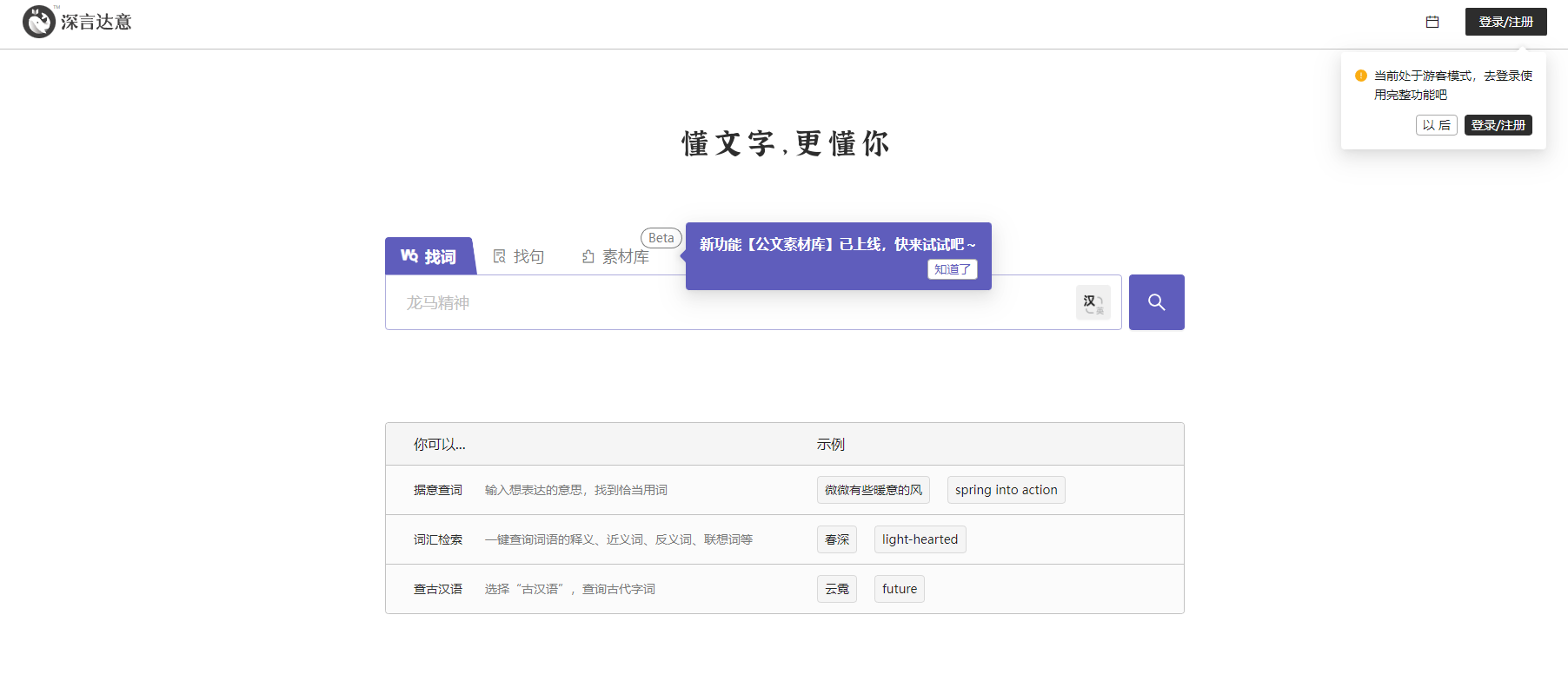Click the 词汇检索 row label
Screen dimensions: 1568x681
438,539
